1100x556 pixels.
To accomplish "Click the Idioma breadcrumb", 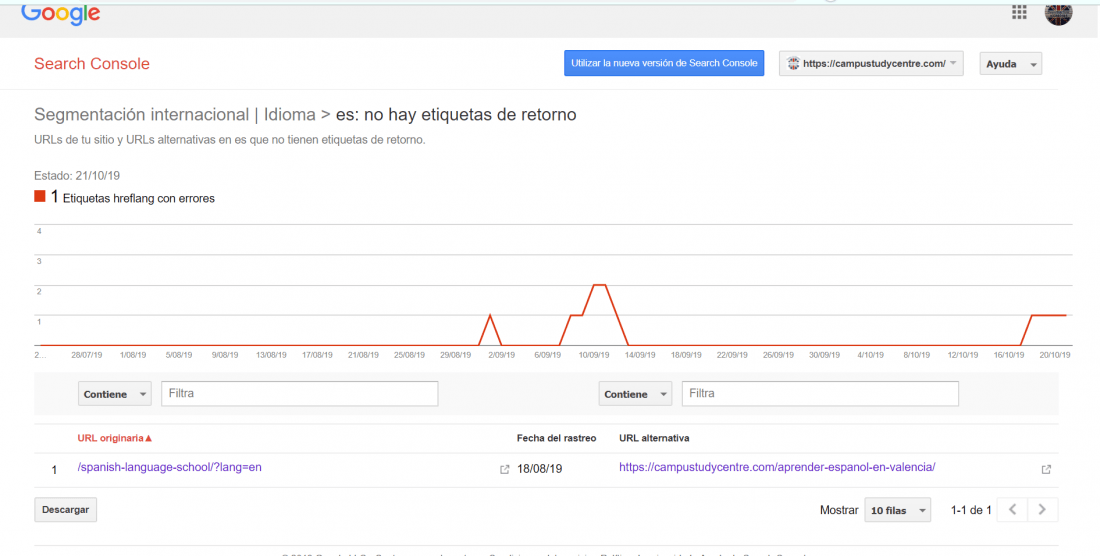I will click(x=288, y=114).
